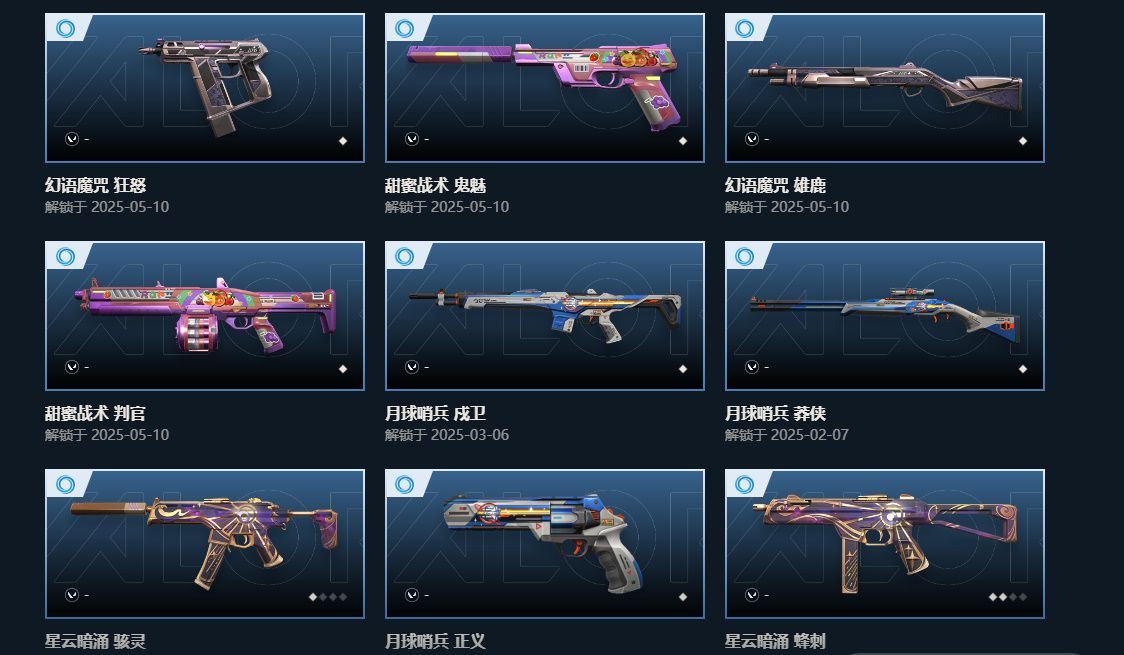Viewport: 1124px width, 655px height.
Task: Select the 月球哨兵 莽侠 sniper image
Action: tap(885, 315)
